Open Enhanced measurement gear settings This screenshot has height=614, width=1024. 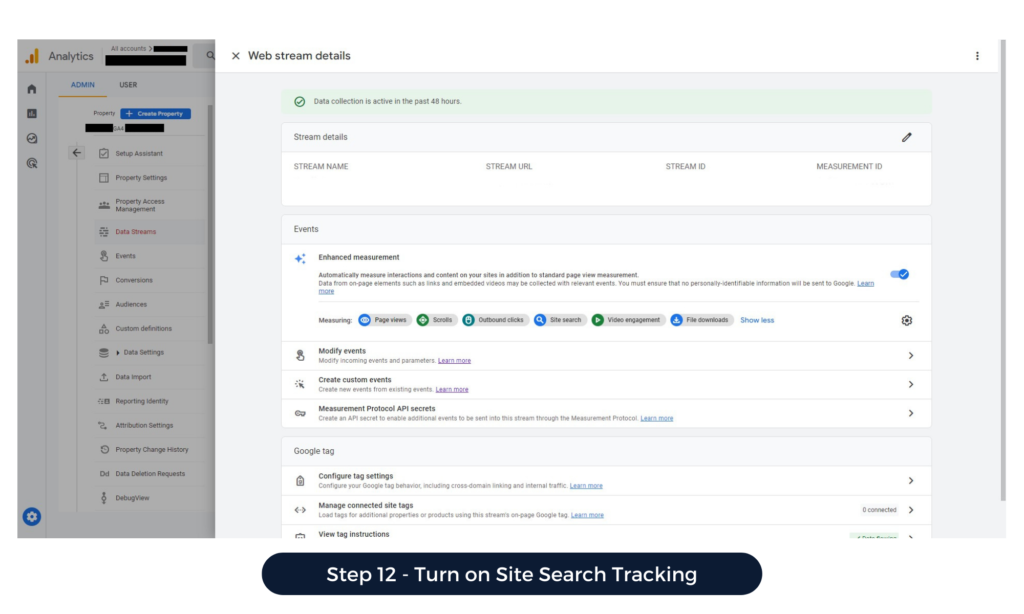[906, 320]
